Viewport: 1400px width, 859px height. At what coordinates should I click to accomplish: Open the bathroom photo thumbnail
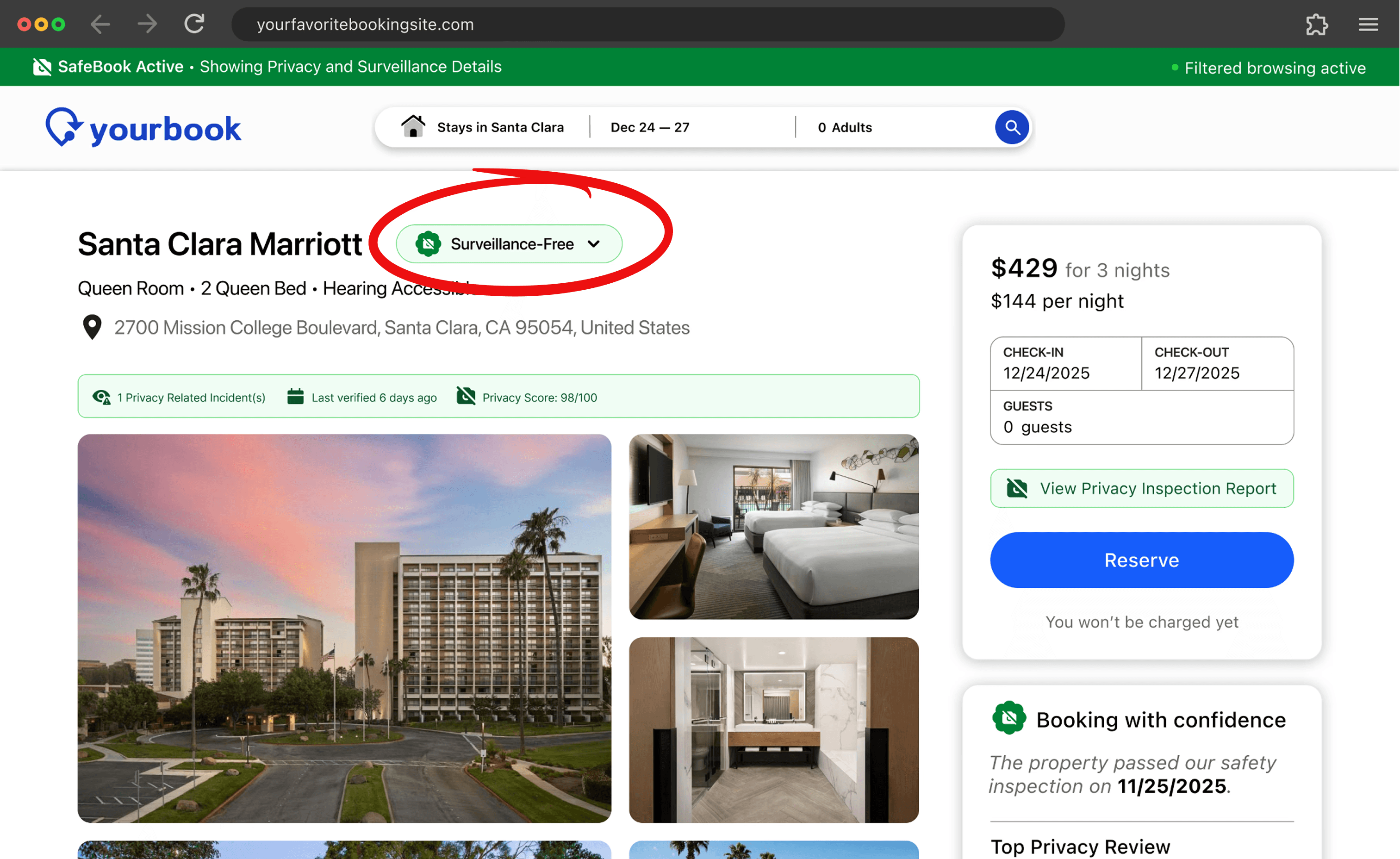click(773, 729)
